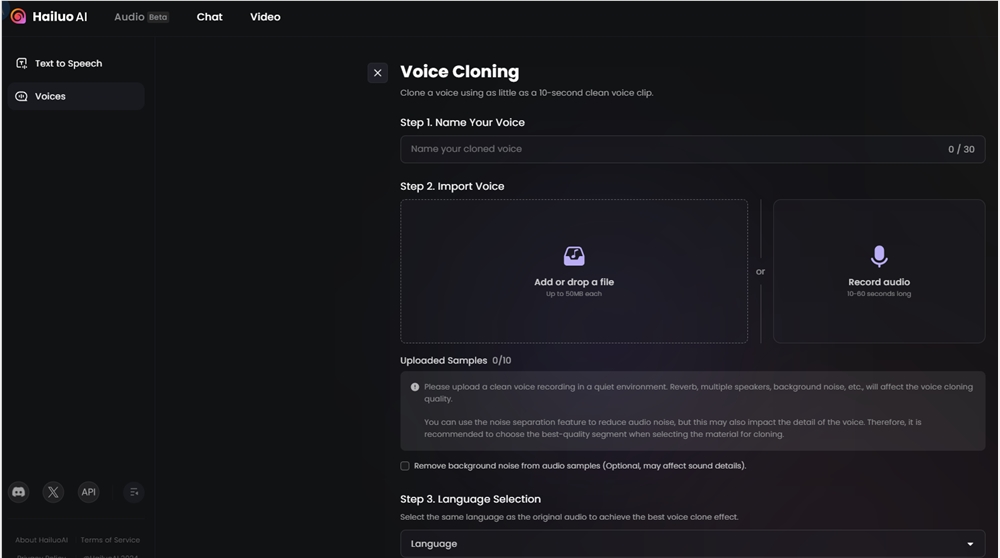Open the API icon button
The width and height of the screenshot is (1000, 558).
(89, 492)
